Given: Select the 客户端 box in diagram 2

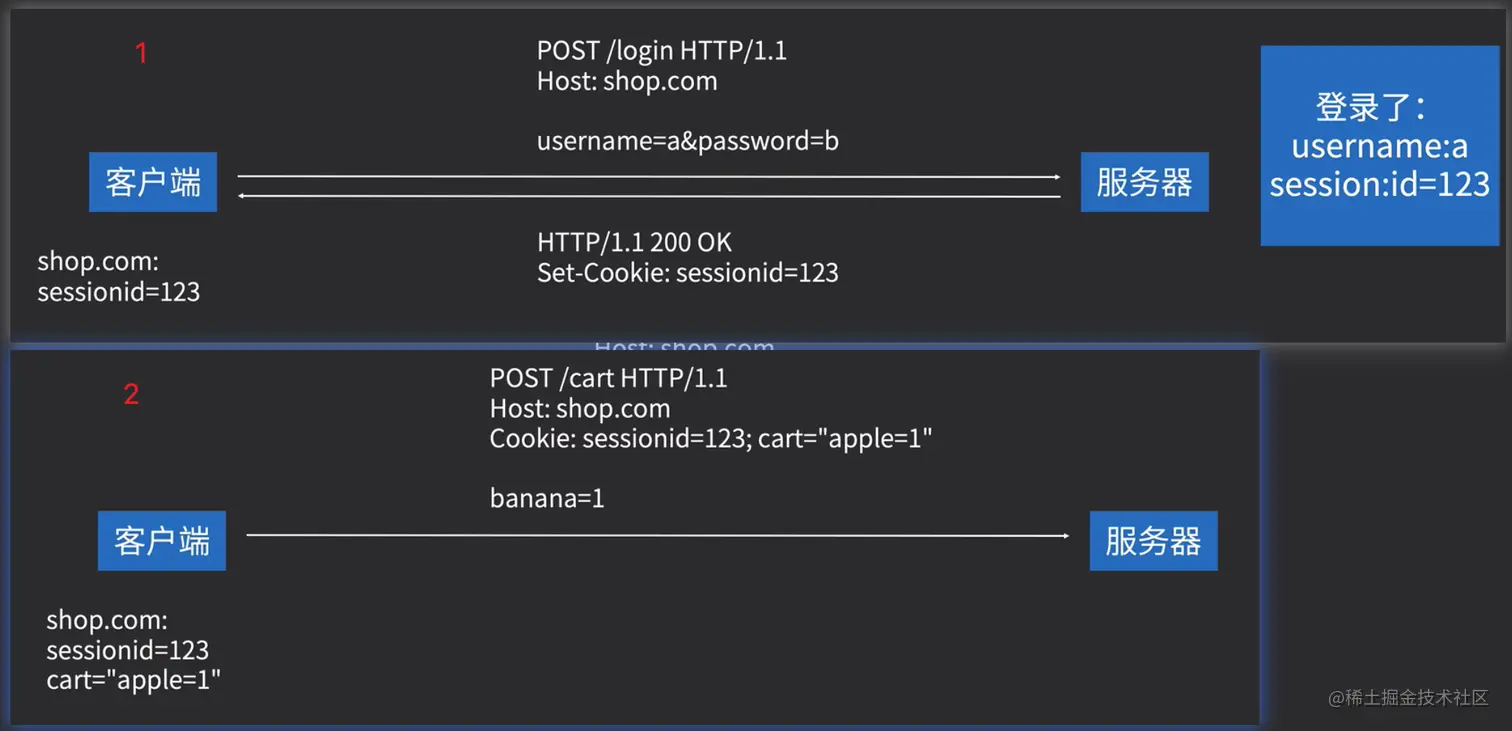Looking at the screenshot, I should tap(161, 541).
